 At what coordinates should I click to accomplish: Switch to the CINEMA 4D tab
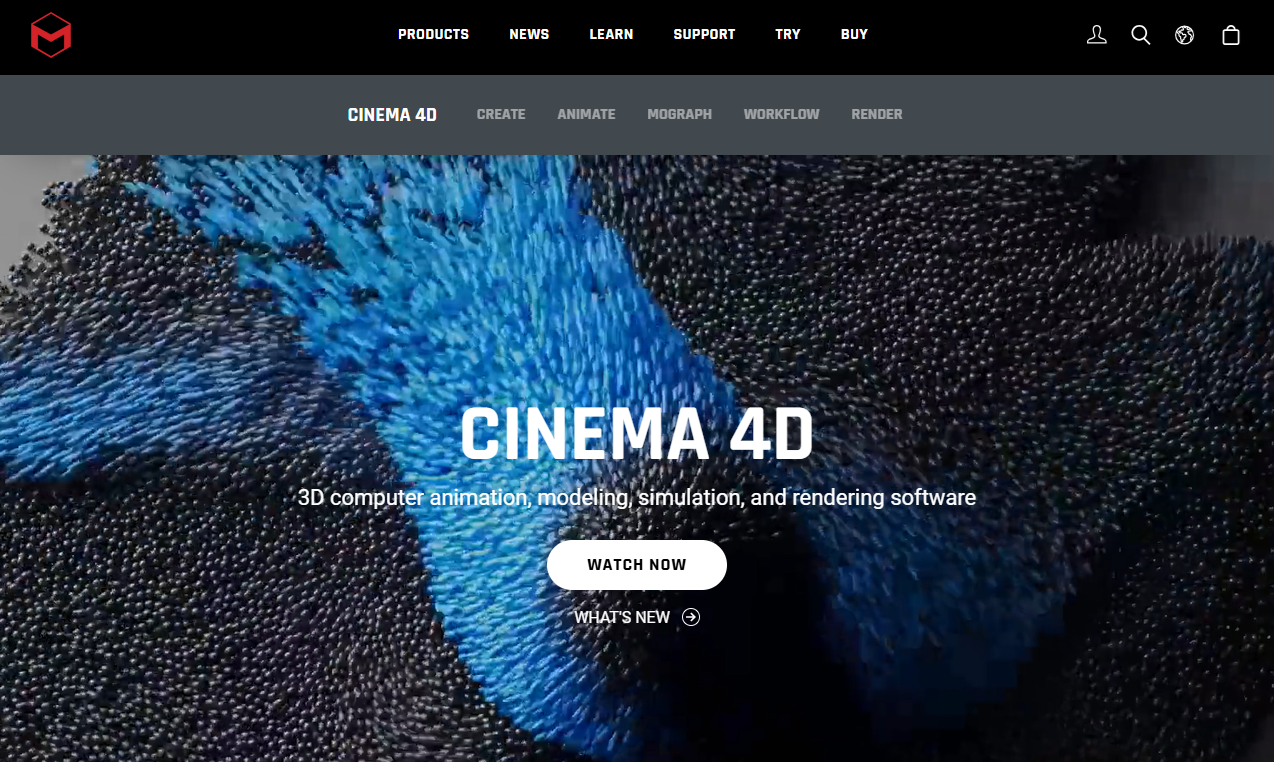[392, 114]
